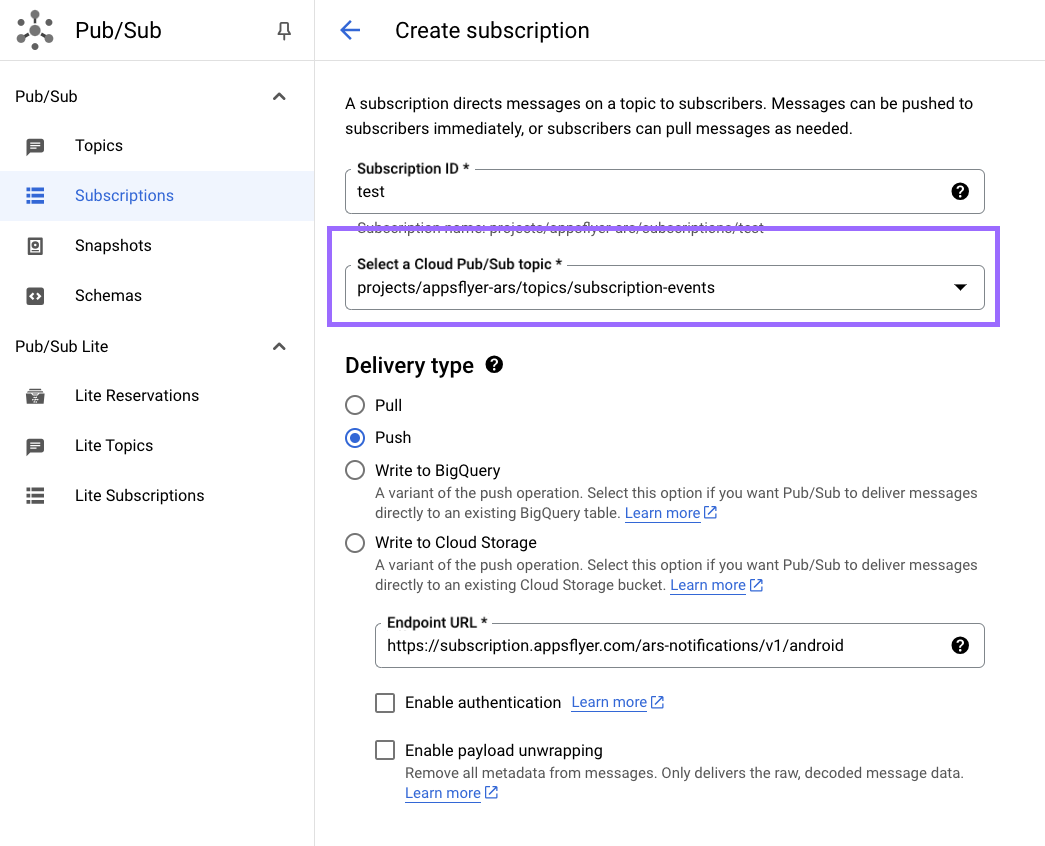Screen dimensions: 1045x846
Task: Click help icon next to Delivery type
Action: coord(494,365)
